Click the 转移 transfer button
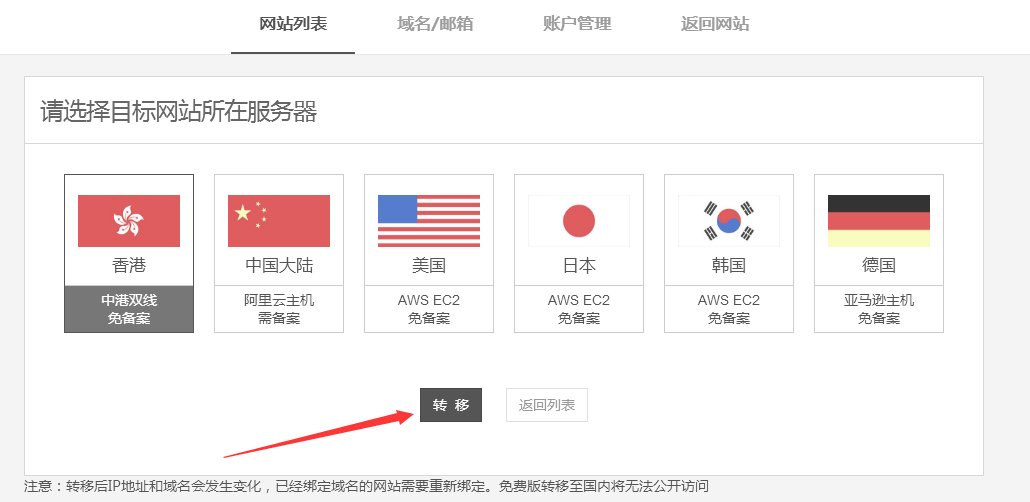Viewport: 1030px width, 502px height. click(451, 405)
